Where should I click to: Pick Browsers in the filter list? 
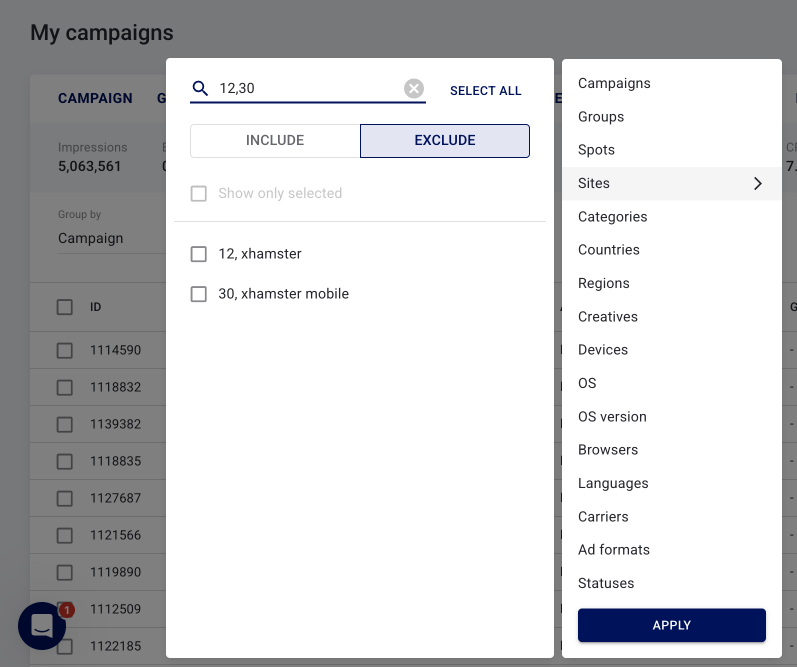point(608,450)
